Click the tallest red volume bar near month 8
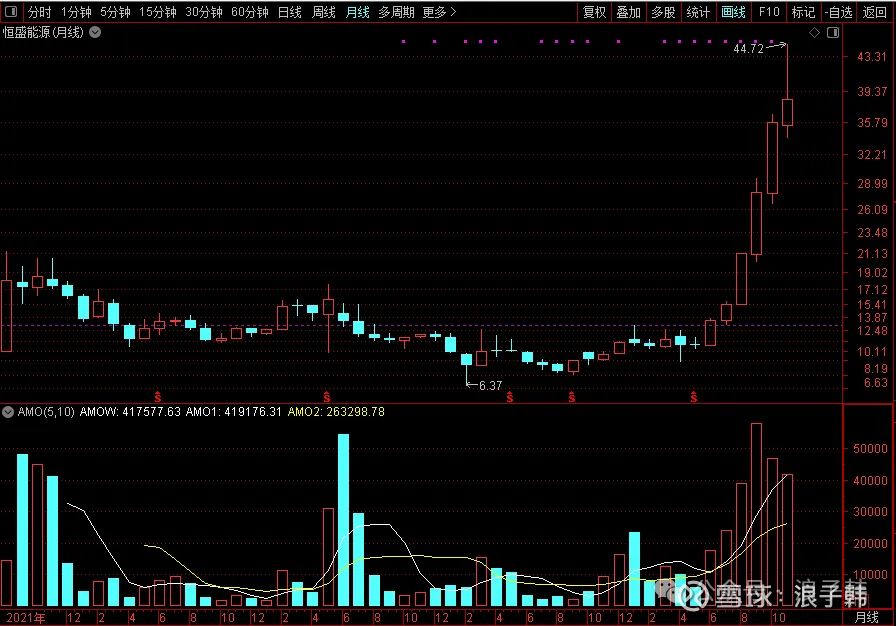The height and width of the screenshot is (626, 896). [x=756, y=515]
